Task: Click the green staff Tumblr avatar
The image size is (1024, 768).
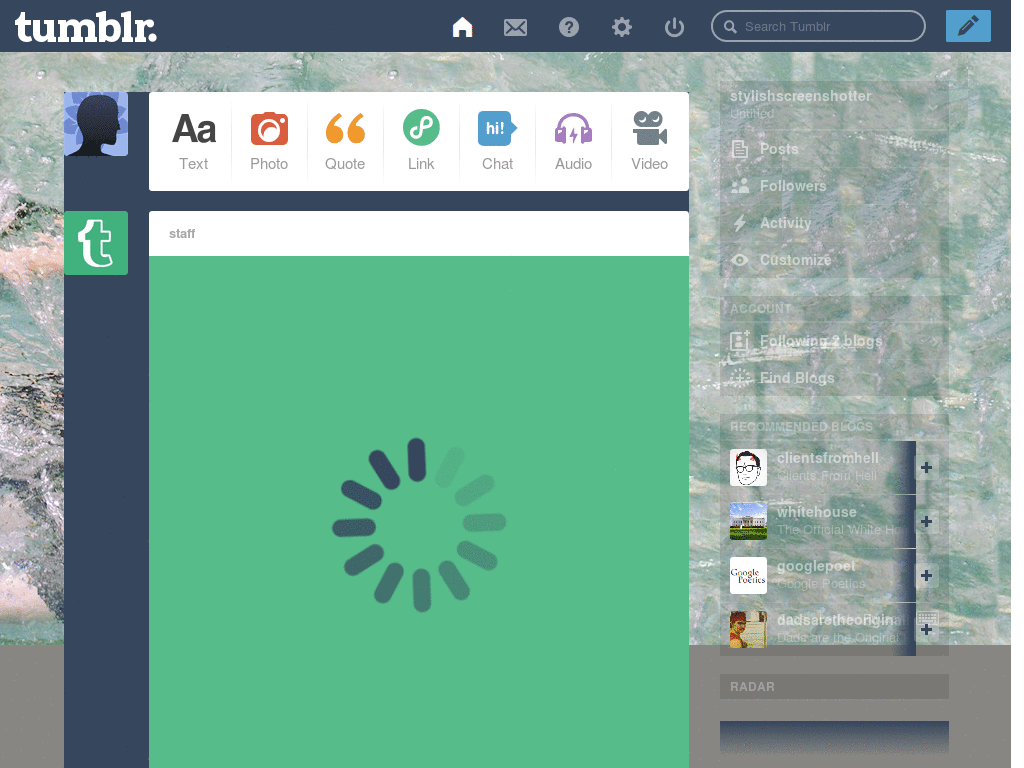Action: (96, 243)
